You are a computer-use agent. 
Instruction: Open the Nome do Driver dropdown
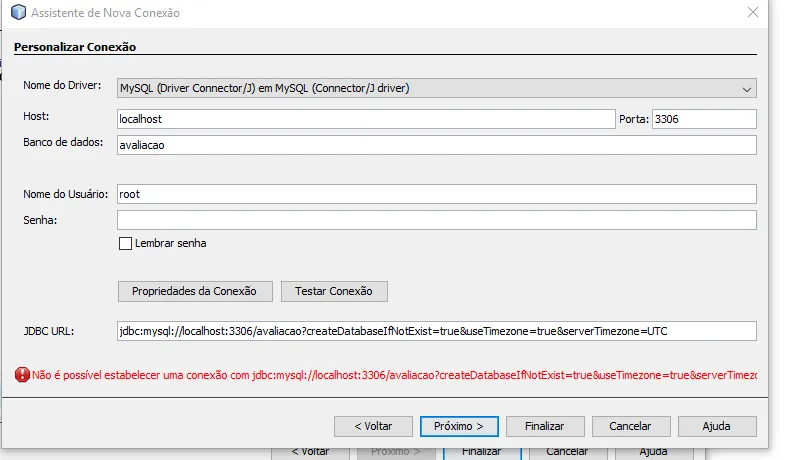coord(436,88)
